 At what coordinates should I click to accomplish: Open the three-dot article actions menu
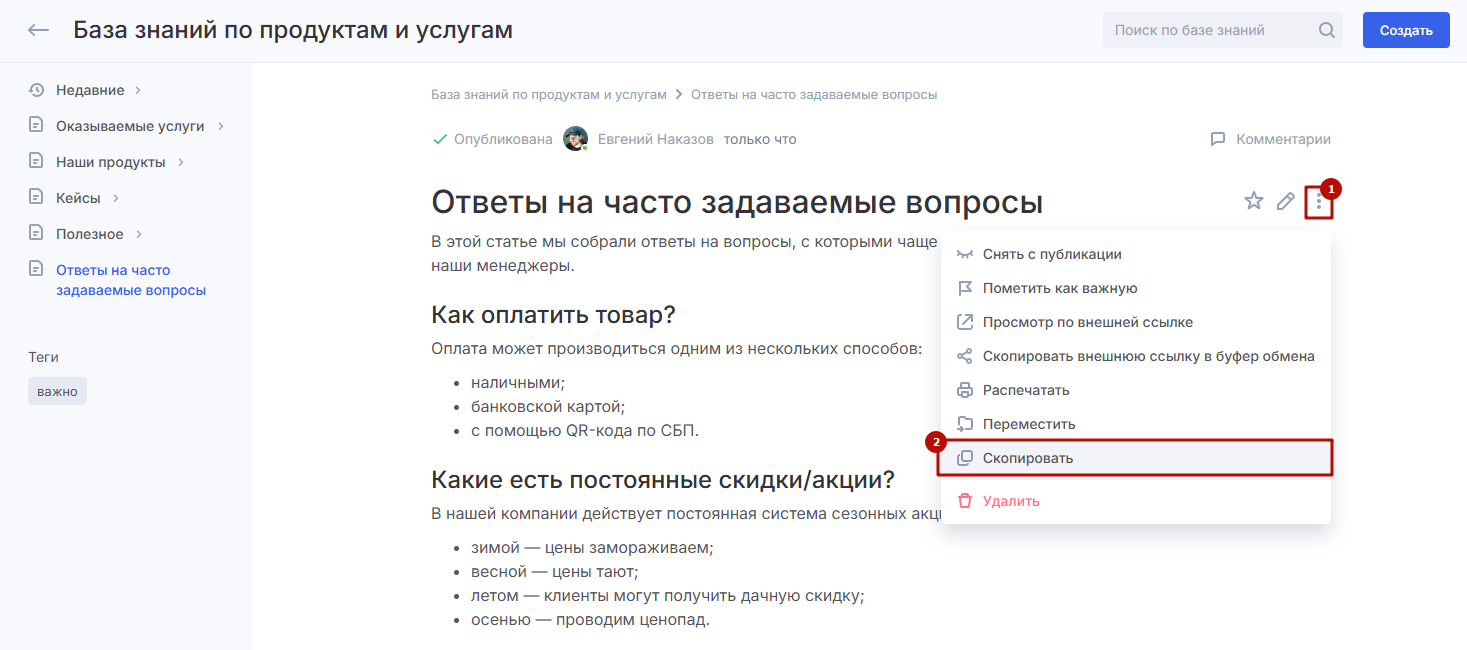(x=1318, y=203)
